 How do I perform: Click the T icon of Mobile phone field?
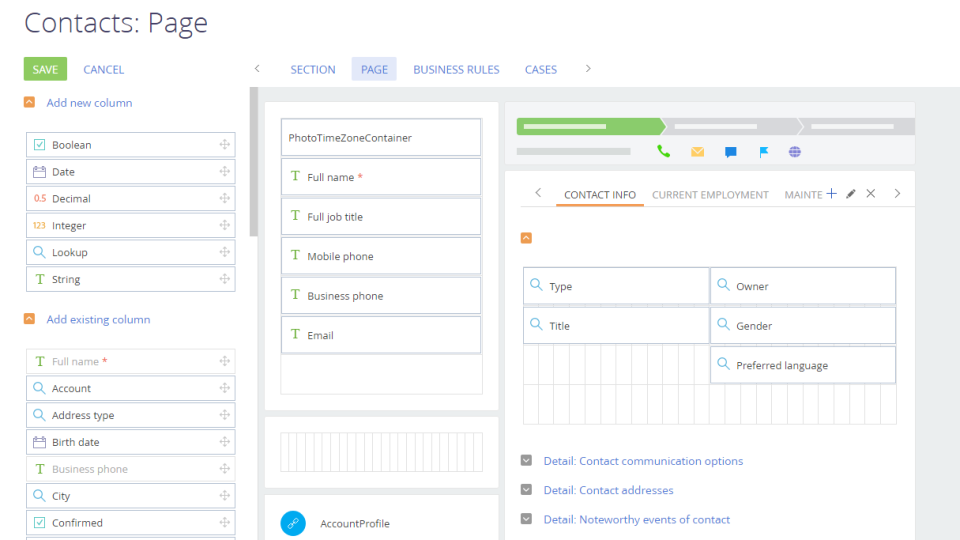[295, 255]
